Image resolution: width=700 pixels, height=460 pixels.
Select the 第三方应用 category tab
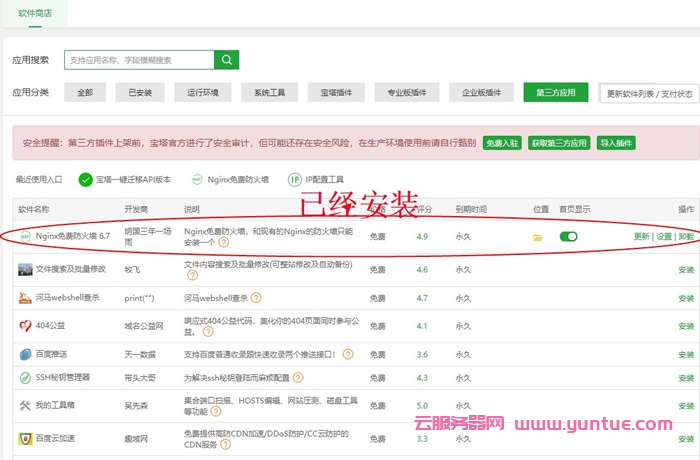click(555, 93)
